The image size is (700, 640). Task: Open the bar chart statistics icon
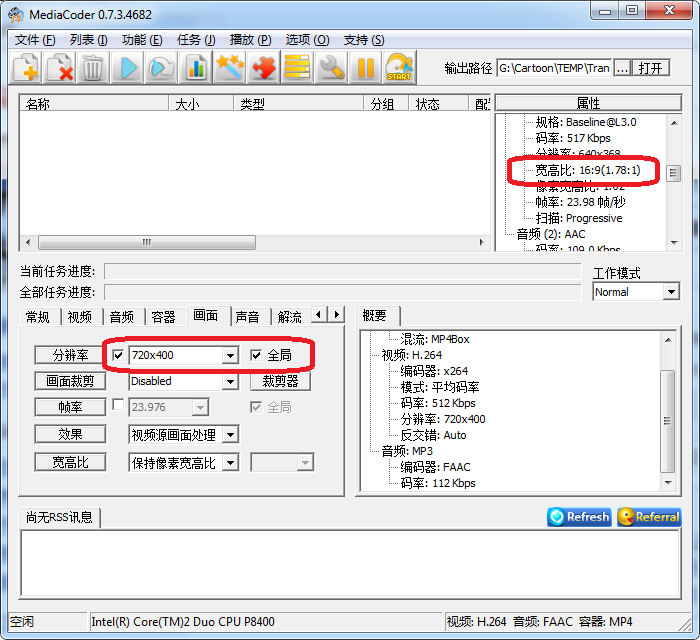click(x=196, y=67)
